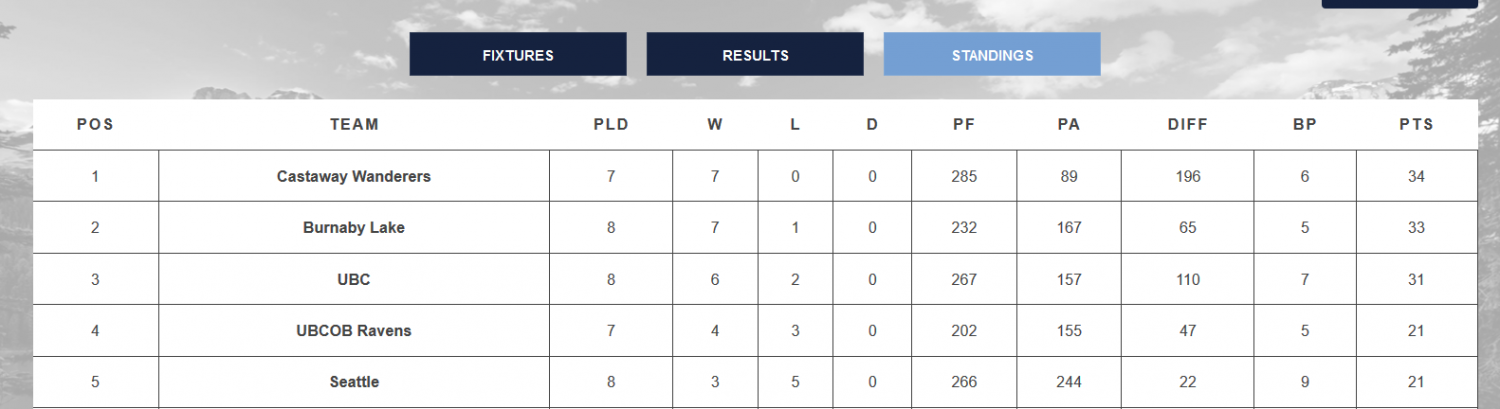Click the UBCOB Ravens team name
Viewport: 1500px width, 409px height.
(354, 331)
